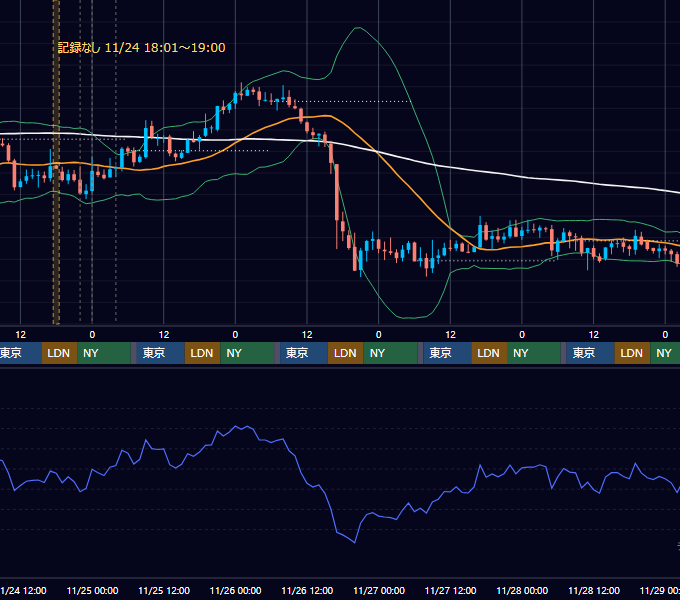Select the lower green Bollinger band trough
This screenshot has height=600, width=680.
pos(408,317)
